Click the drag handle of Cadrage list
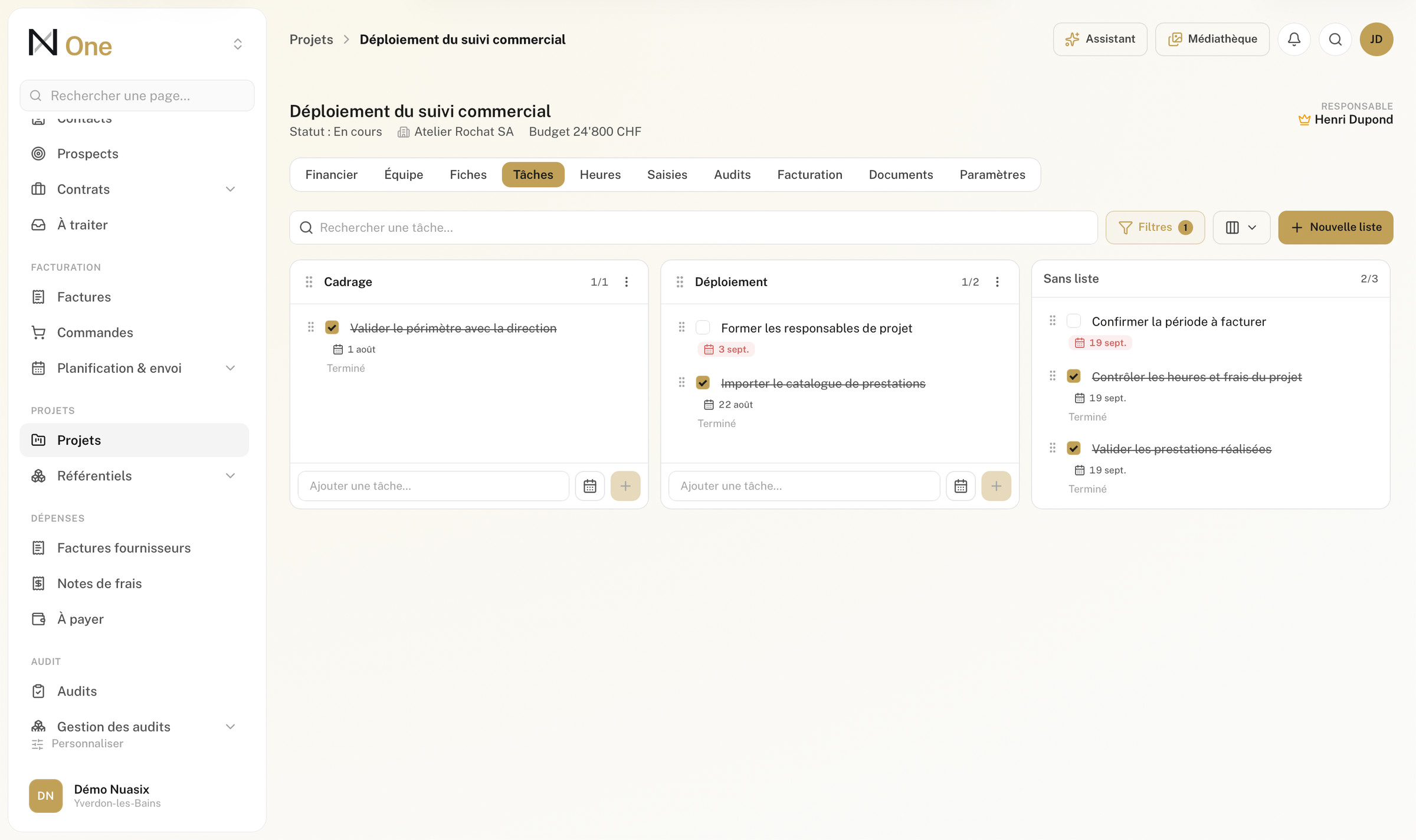The image size is (1416, 840). [309, 282]
